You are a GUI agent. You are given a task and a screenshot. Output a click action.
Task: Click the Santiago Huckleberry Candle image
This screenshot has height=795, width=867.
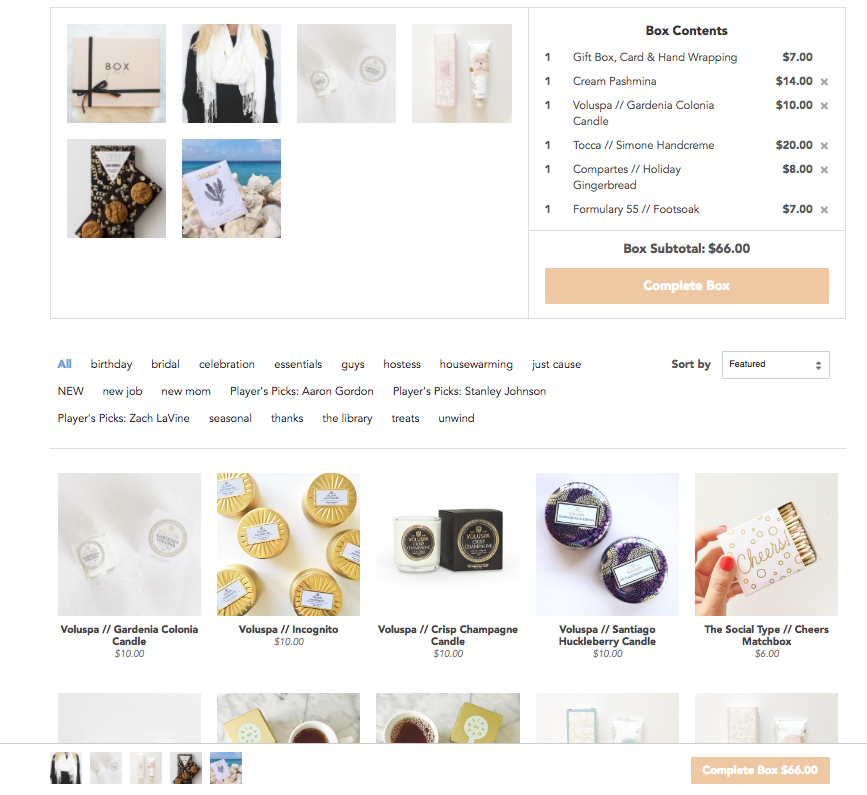(607, 544)
